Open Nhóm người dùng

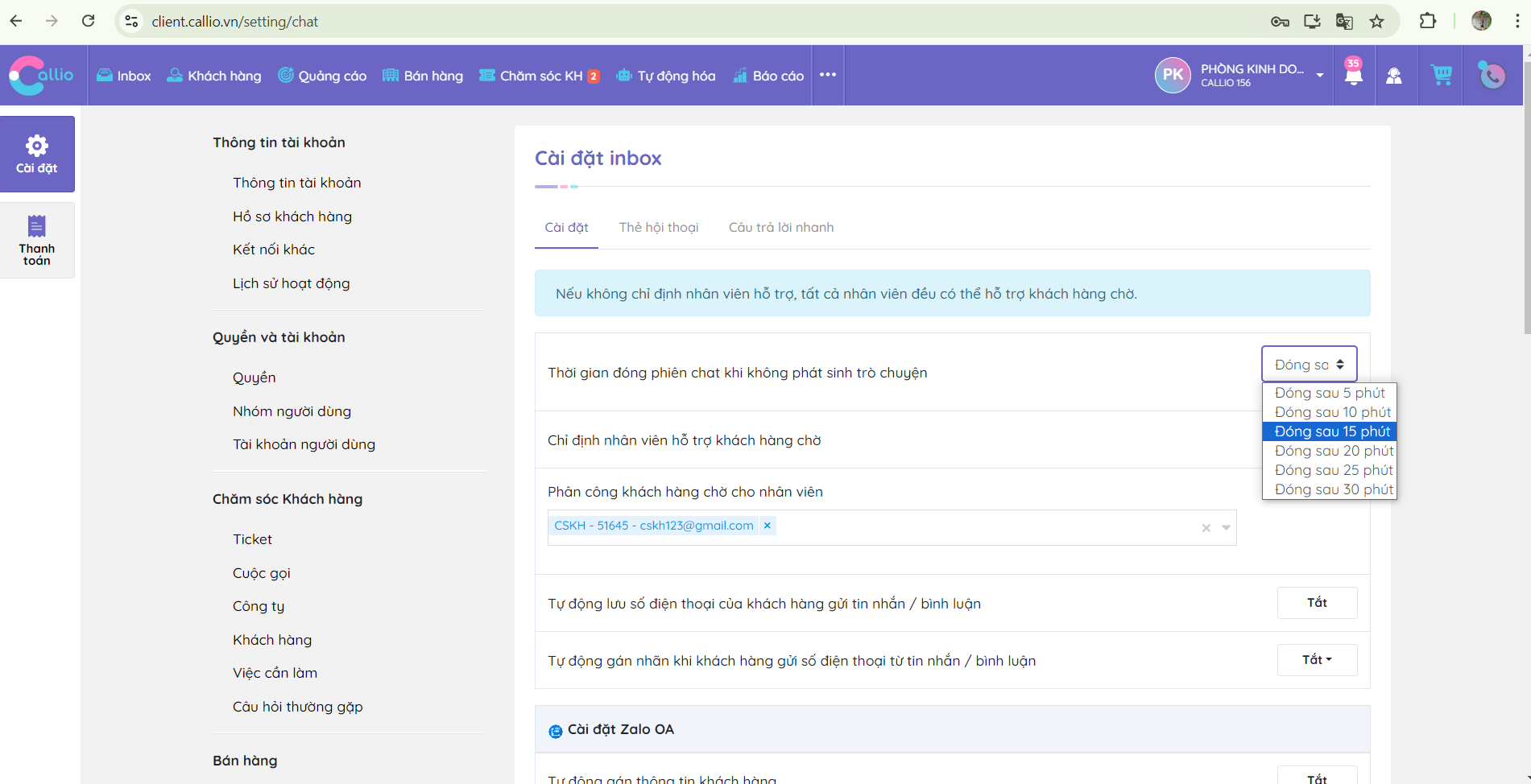pos(292,411)
